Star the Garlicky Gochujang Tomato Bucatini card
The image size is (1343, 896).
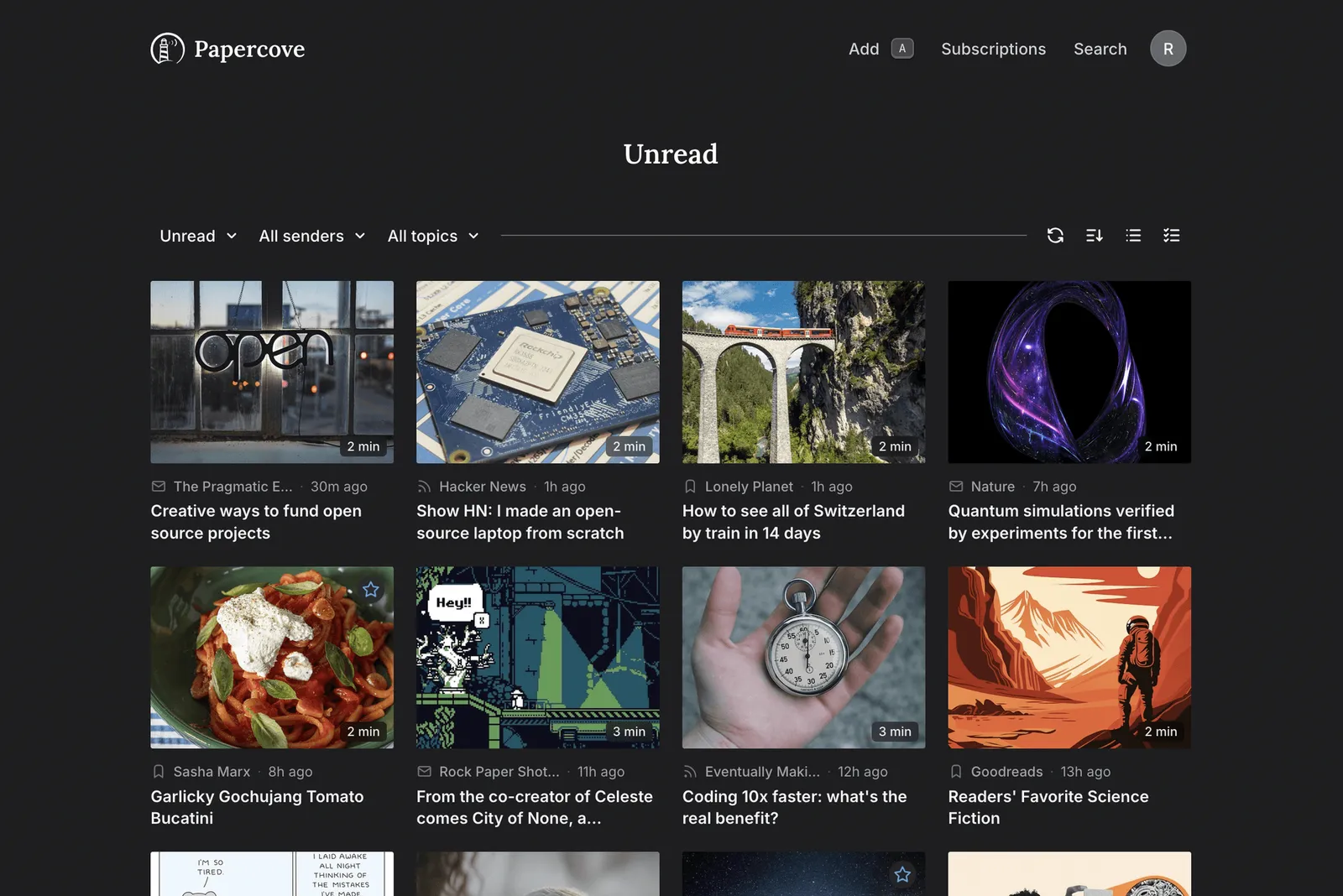tap(371, 590)
